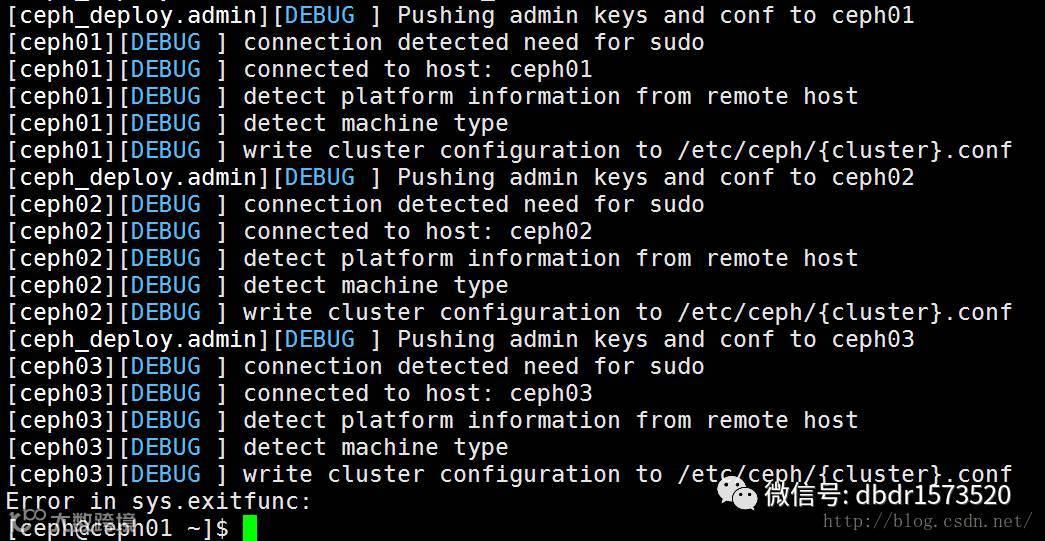
Task: Click ceph01 'connection detected need for sudo' line
Action: pos(473,42)
